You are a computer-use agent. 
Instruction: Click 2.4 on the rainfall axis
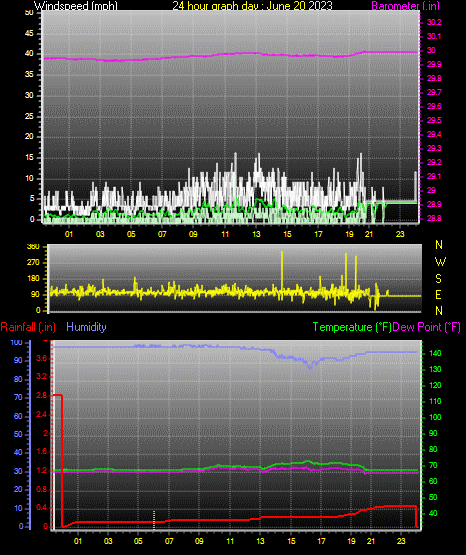41,414
